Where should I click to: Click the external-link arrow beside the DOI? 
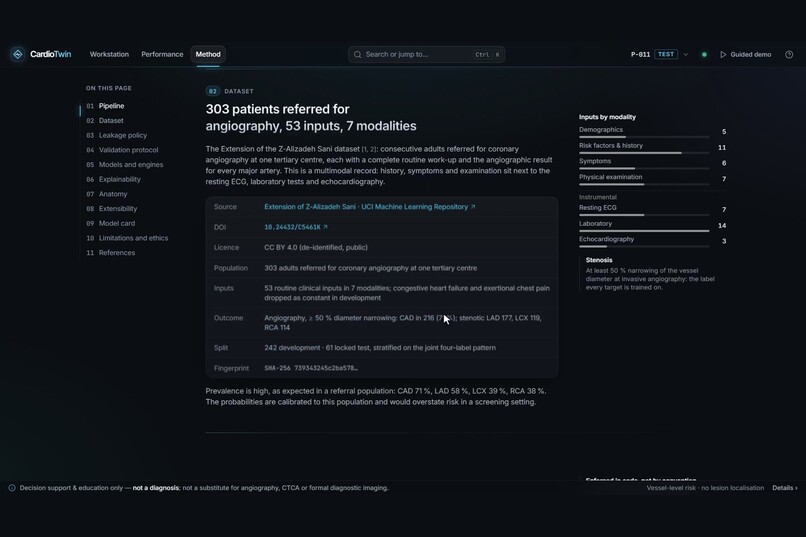click(x=325, y=227)
